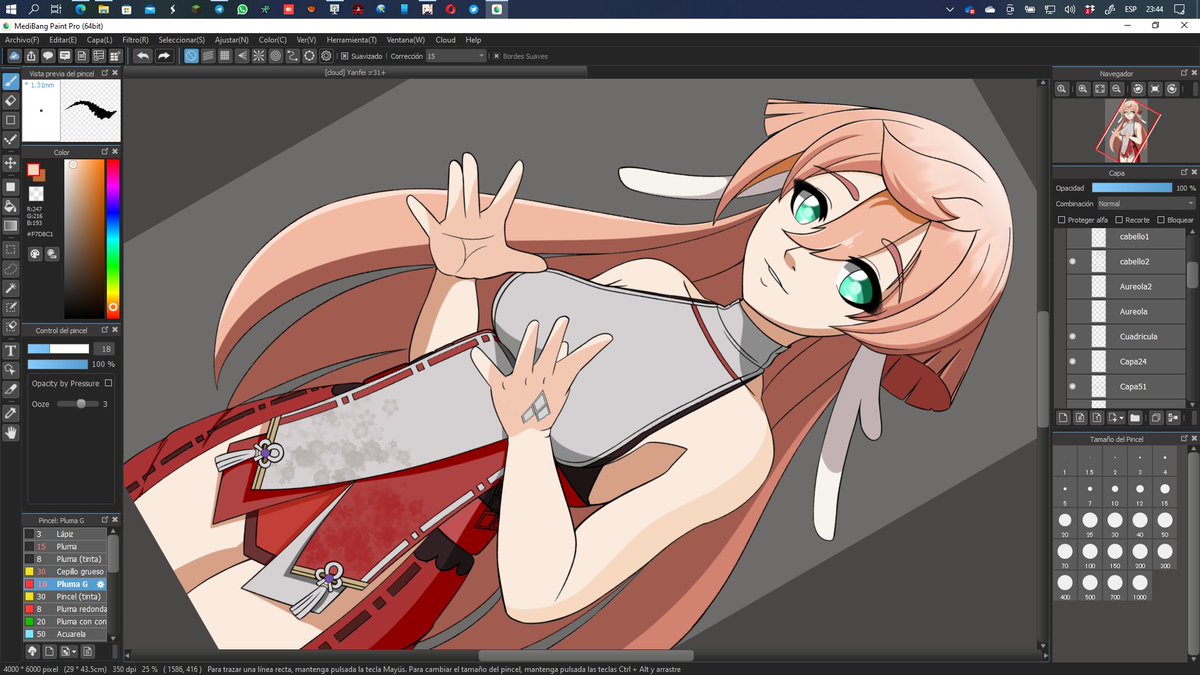Click the layer Opacidad slider bar
Image resolution: width=1200 pixels, height=675 pixels.
[1132, 187]
